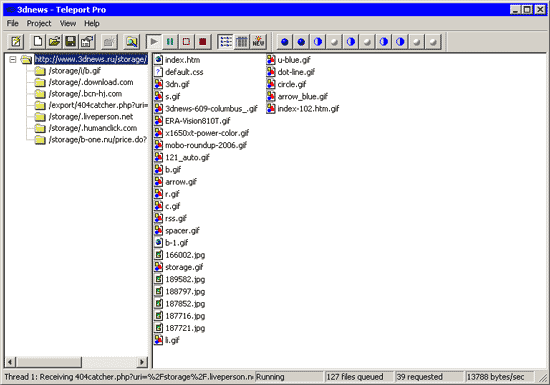Click the fifth thread status indicator
The height and width of the screenshot is (385, 550).
point(350,42)
